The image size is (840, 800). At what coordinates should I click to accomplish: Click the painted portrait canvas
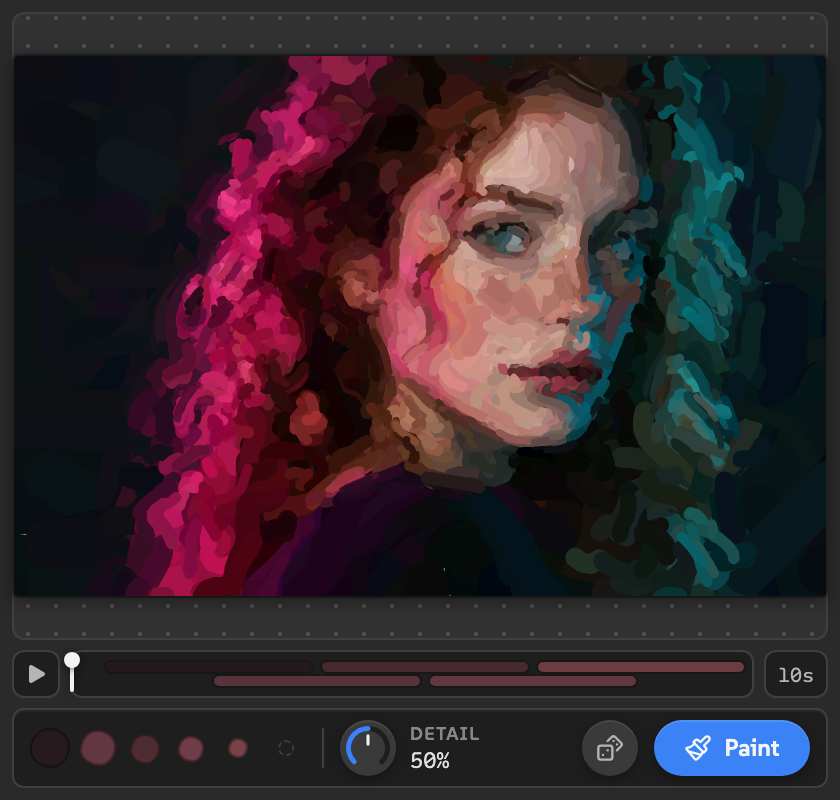point(420,326)
